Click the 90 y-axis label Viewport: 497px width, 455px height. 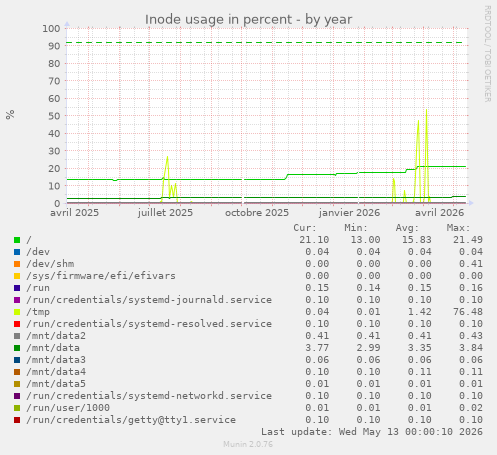tap(54, 46)
